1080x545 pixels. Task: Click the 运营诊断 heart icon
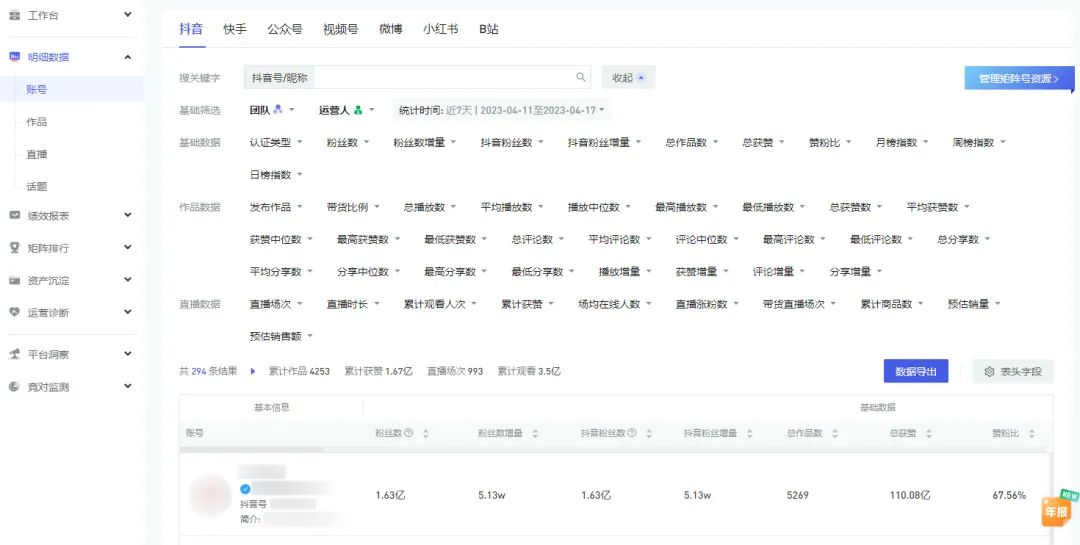14,312
